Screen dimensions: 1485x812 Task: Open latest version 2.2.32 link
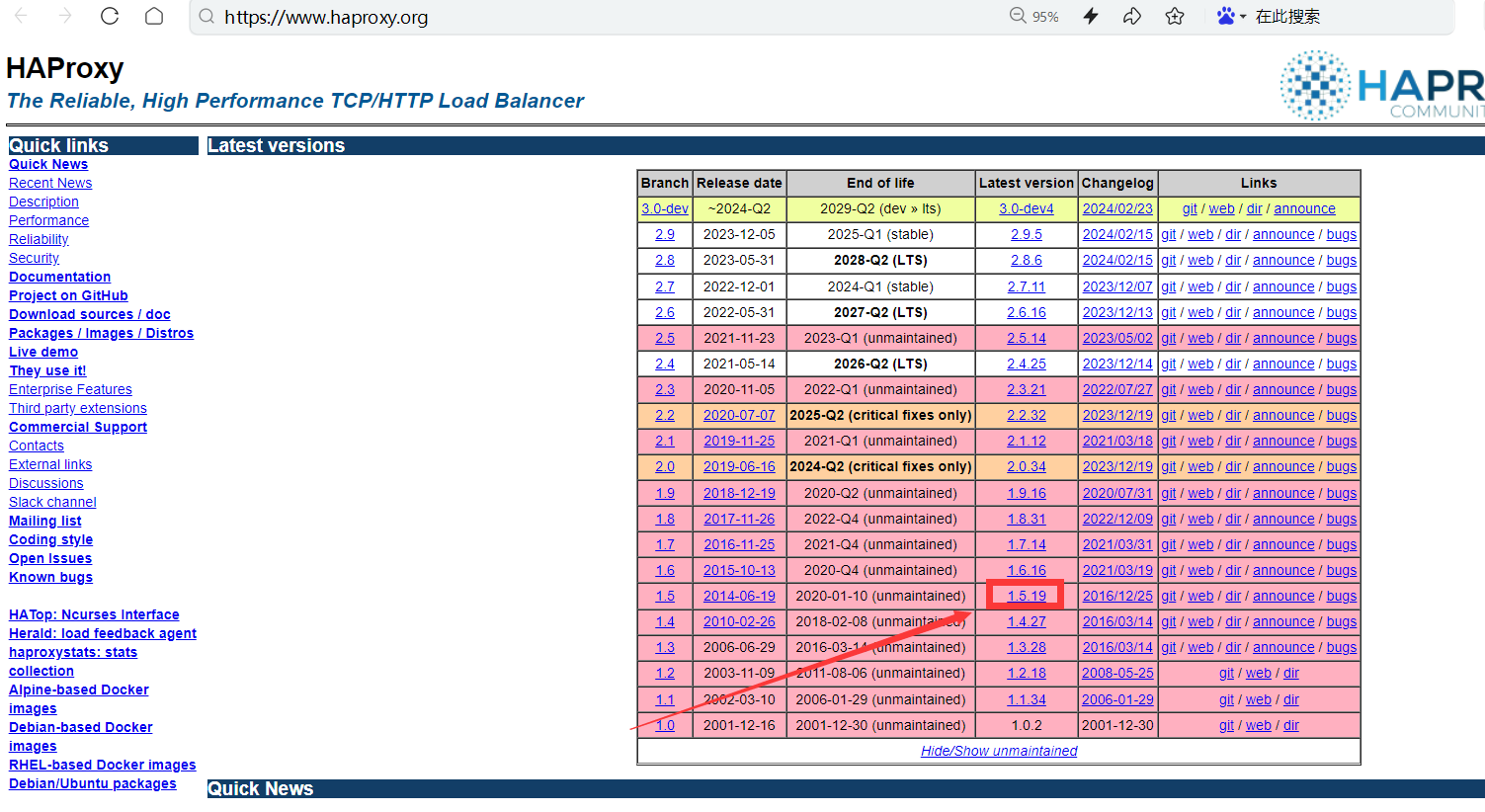(x=1027, y=415)
